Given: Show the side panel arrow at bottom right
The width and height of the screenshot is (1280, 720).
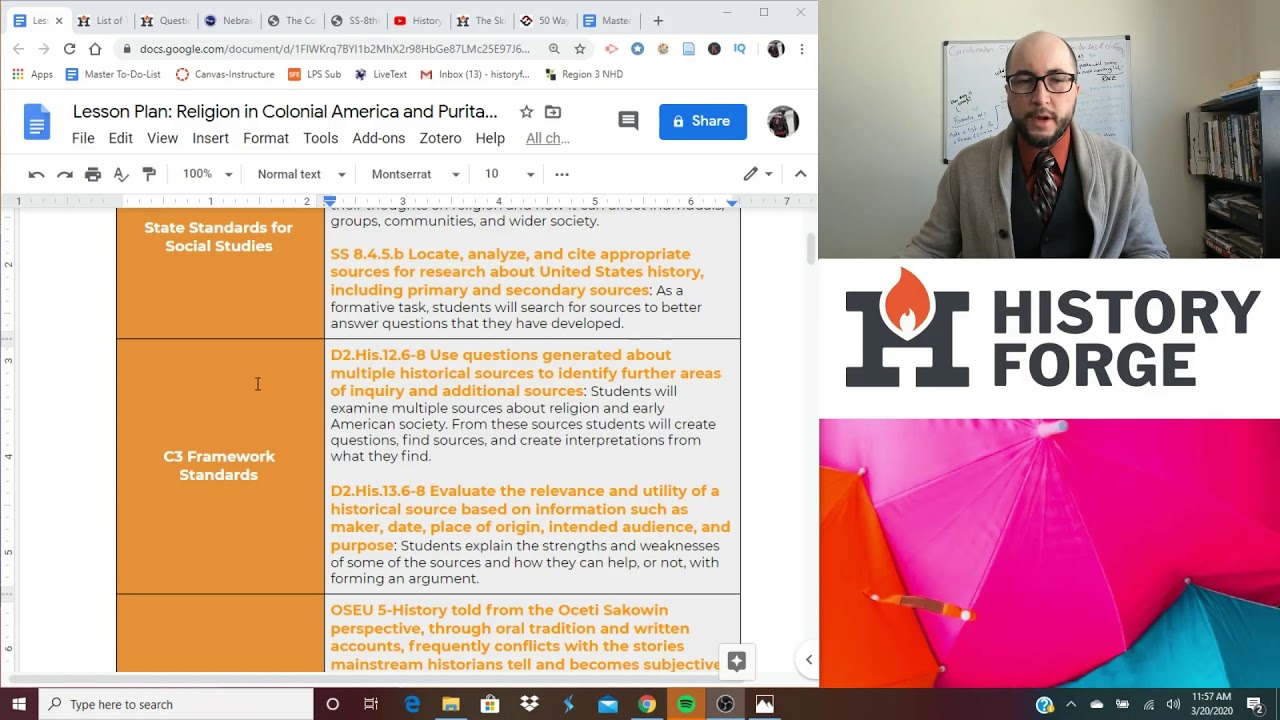Looking at the screenshot, I should tap(808, 659).
